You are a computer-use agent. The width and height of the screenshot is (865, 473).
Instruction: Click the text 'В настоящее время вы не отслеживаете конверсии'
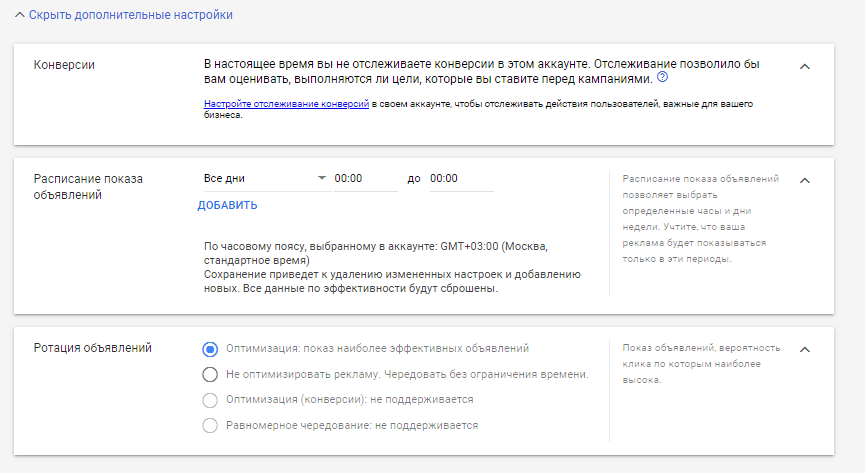pyautogui.click(x=482, y=72)
